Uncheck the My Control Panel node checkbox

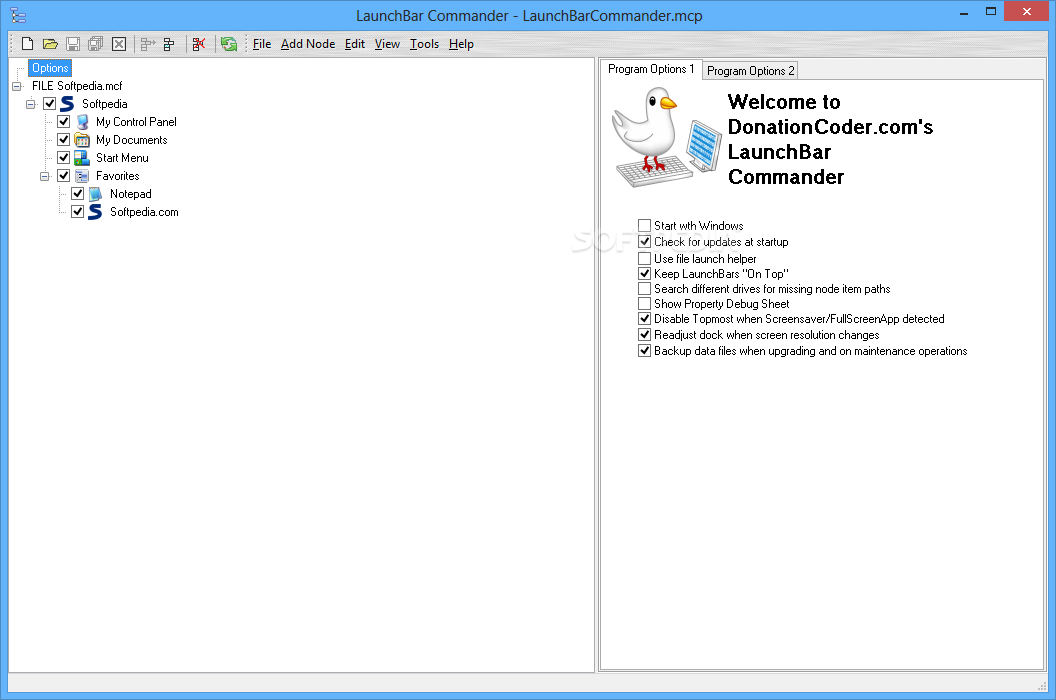63,122
